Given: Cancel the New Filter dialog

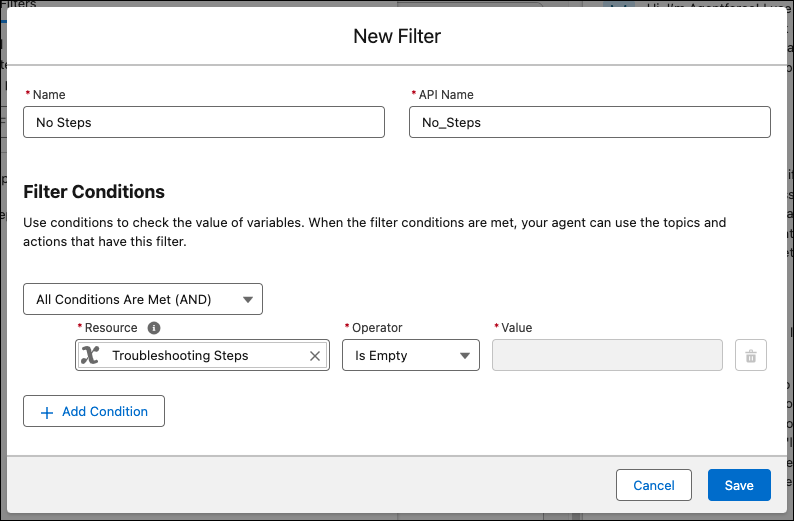Looking at the screenshot, I should (x=654, y=485).
